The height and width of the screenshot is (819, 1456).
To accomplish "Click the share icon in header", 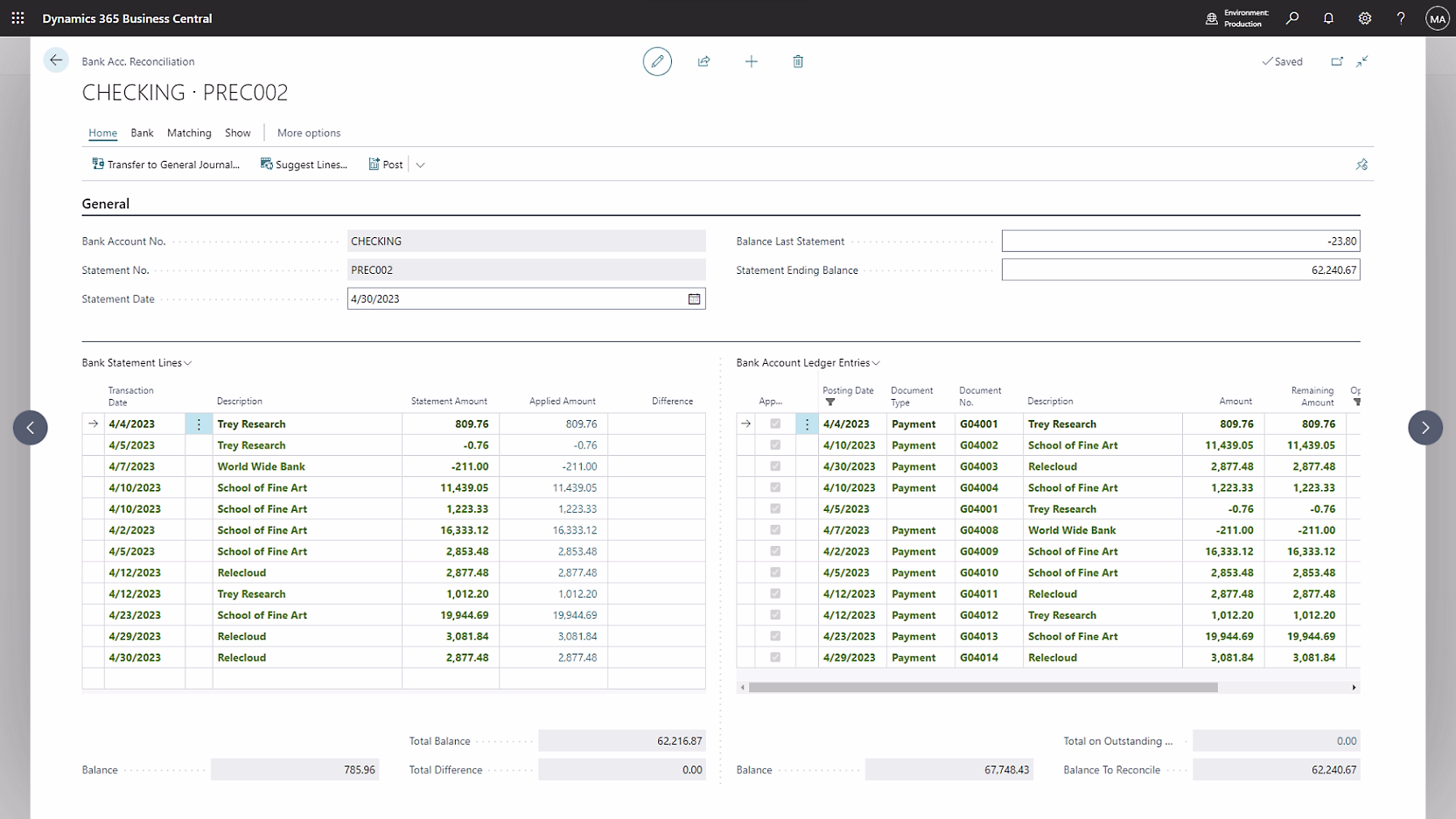I will click(x=703, y=61).
